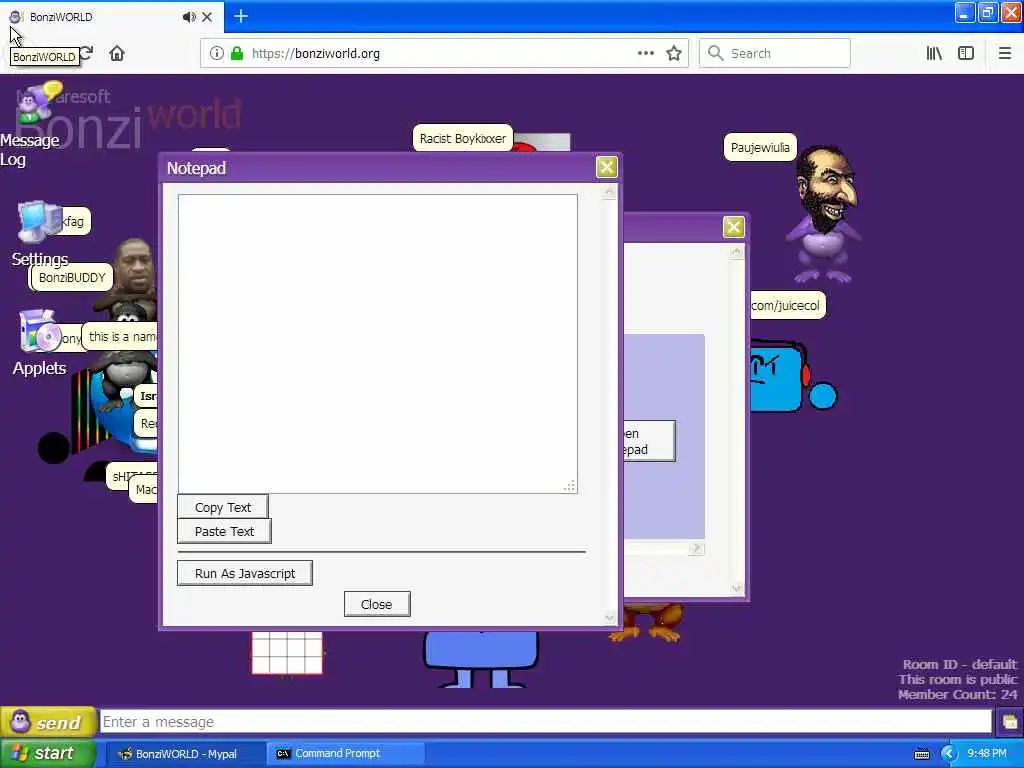Click inside the Notepad text area
1024x768 pixels.
[x=377, y=344]
